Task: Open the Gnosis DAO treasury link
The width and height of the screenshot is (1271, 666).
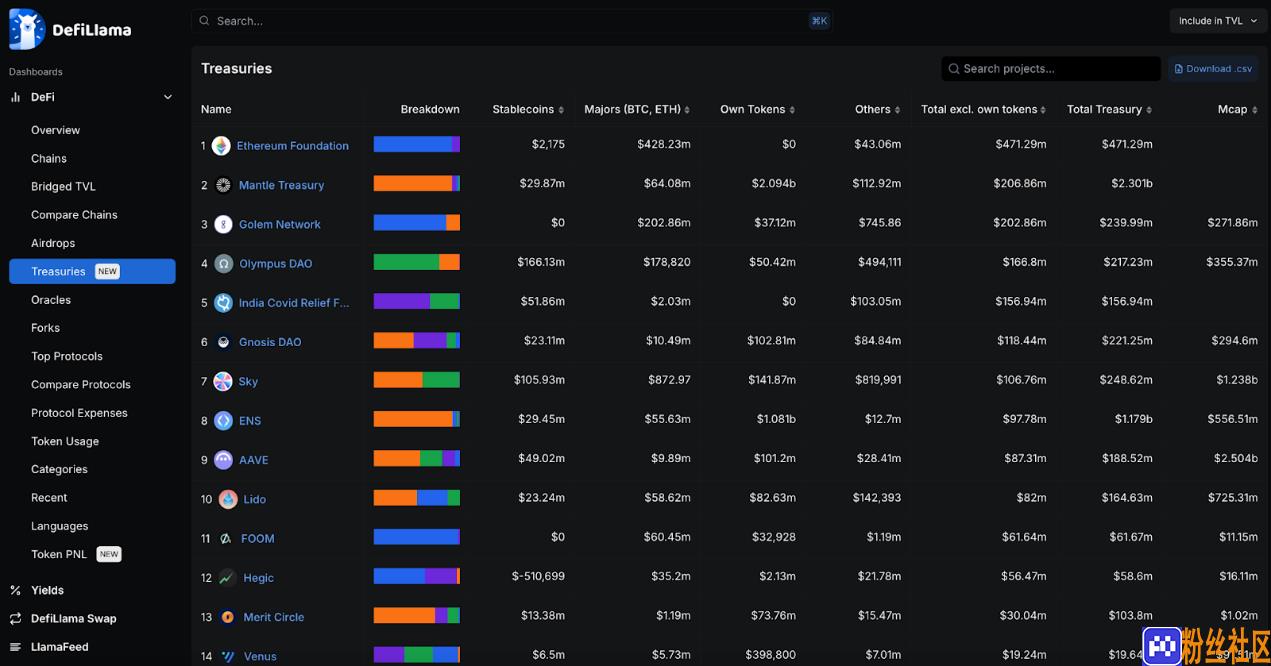Action: 270,342
